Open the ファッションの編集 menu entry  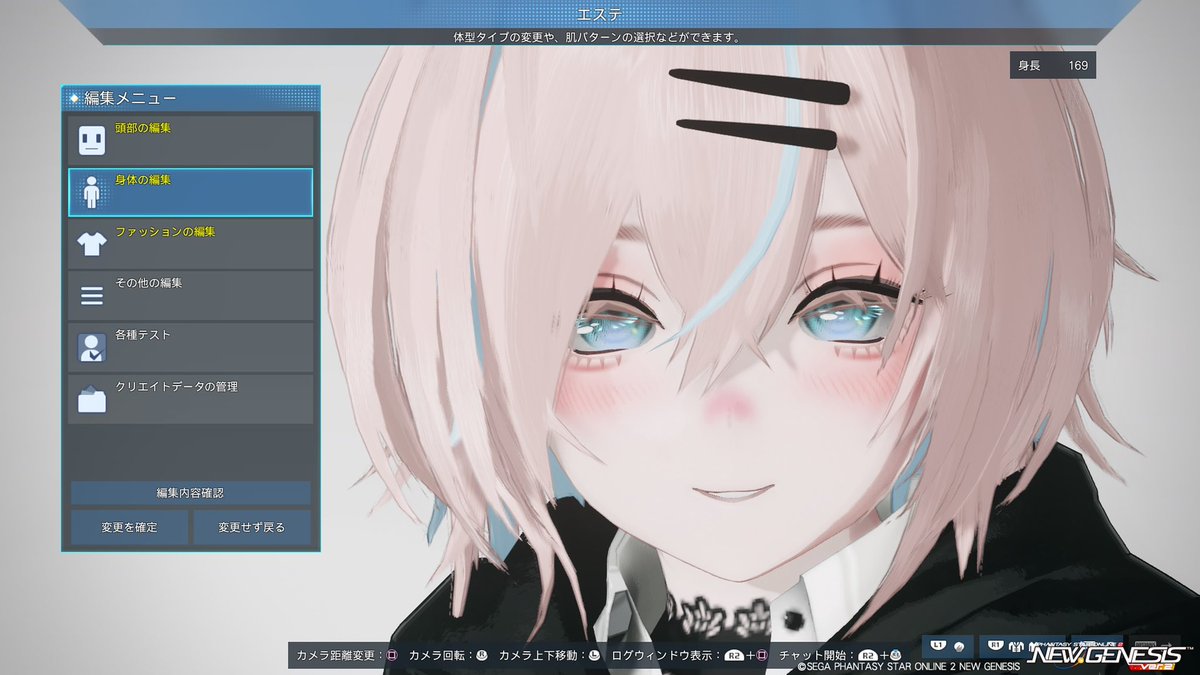[x=190, y=244]
